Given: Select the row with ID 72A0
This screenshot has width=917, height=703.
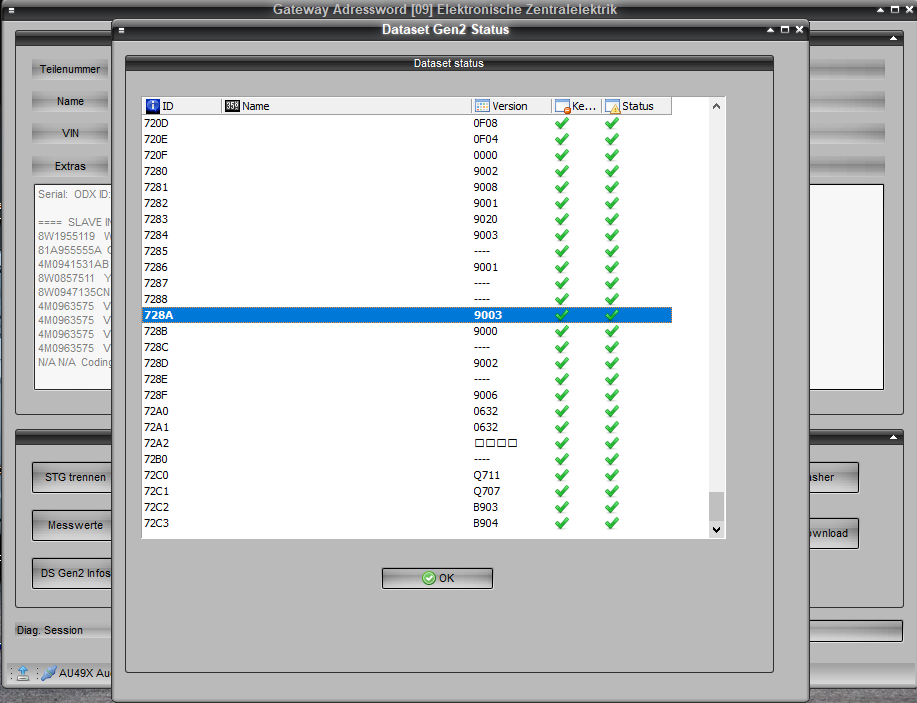Looking at the screenshot, I should click(x=406, y=411).
